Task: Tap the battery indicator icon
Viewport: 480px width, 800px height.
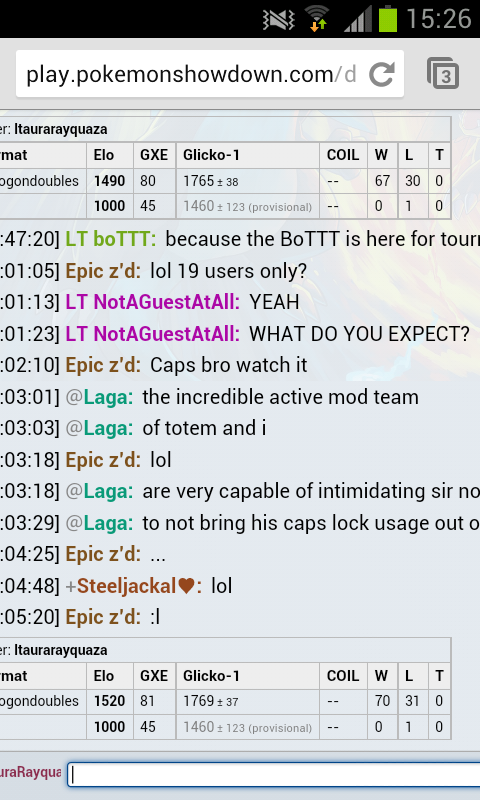Action: [388, 18]
